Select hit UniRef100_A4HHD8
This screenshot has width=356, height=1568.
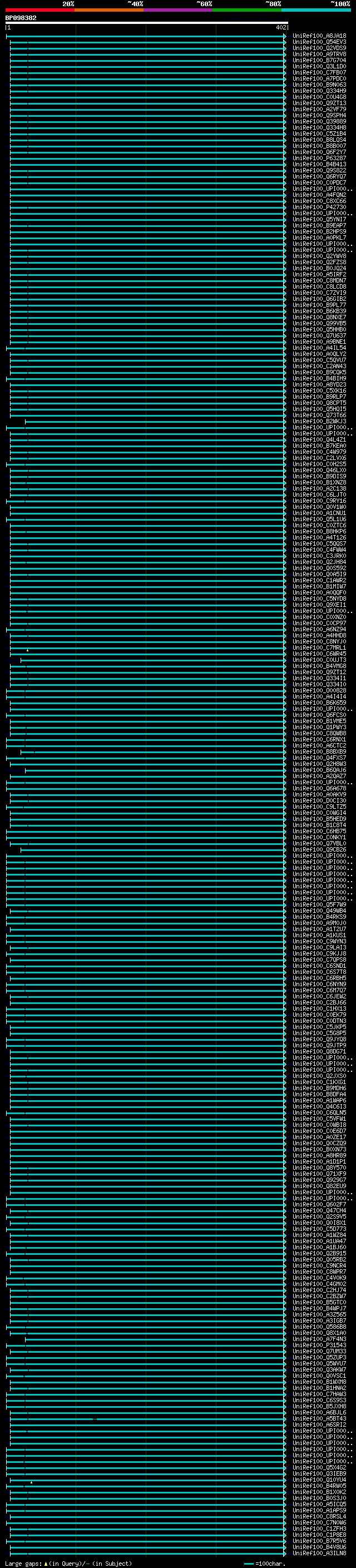pyautogui.click(x=319, y=635)
